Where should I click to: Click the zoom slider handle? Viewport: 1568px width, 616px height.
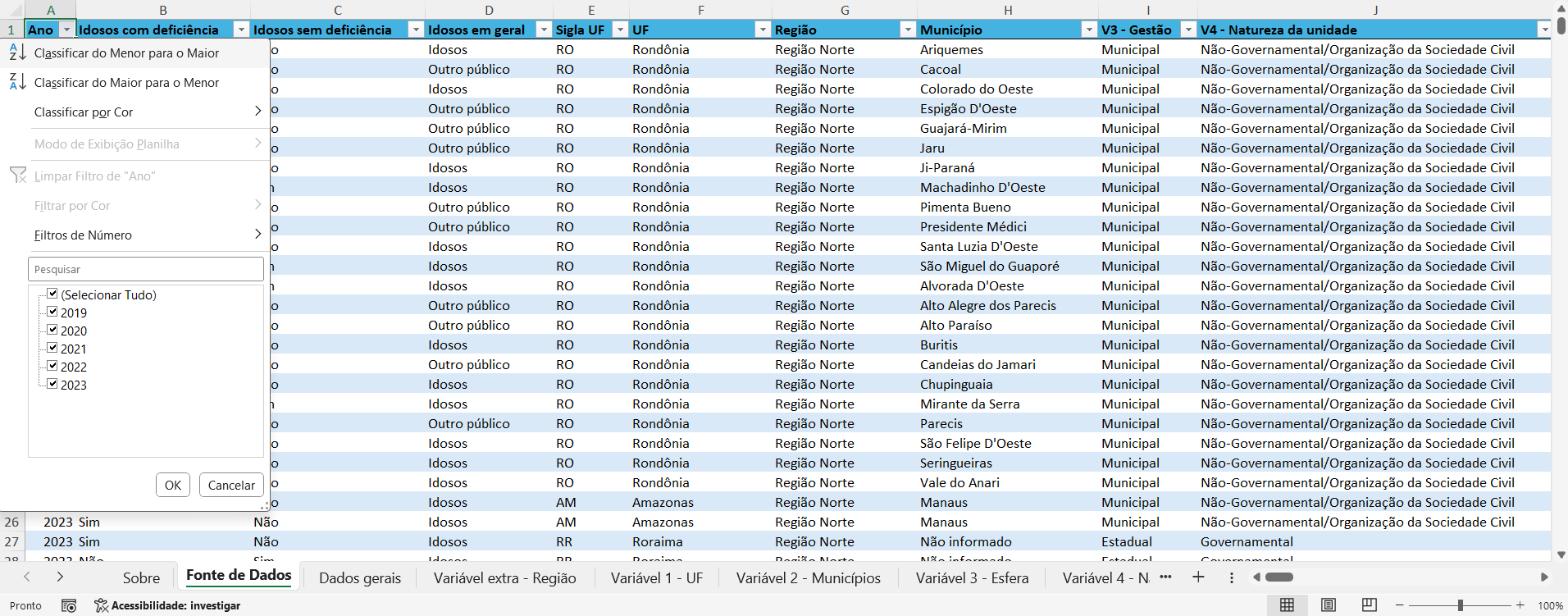coord(1461,605)
